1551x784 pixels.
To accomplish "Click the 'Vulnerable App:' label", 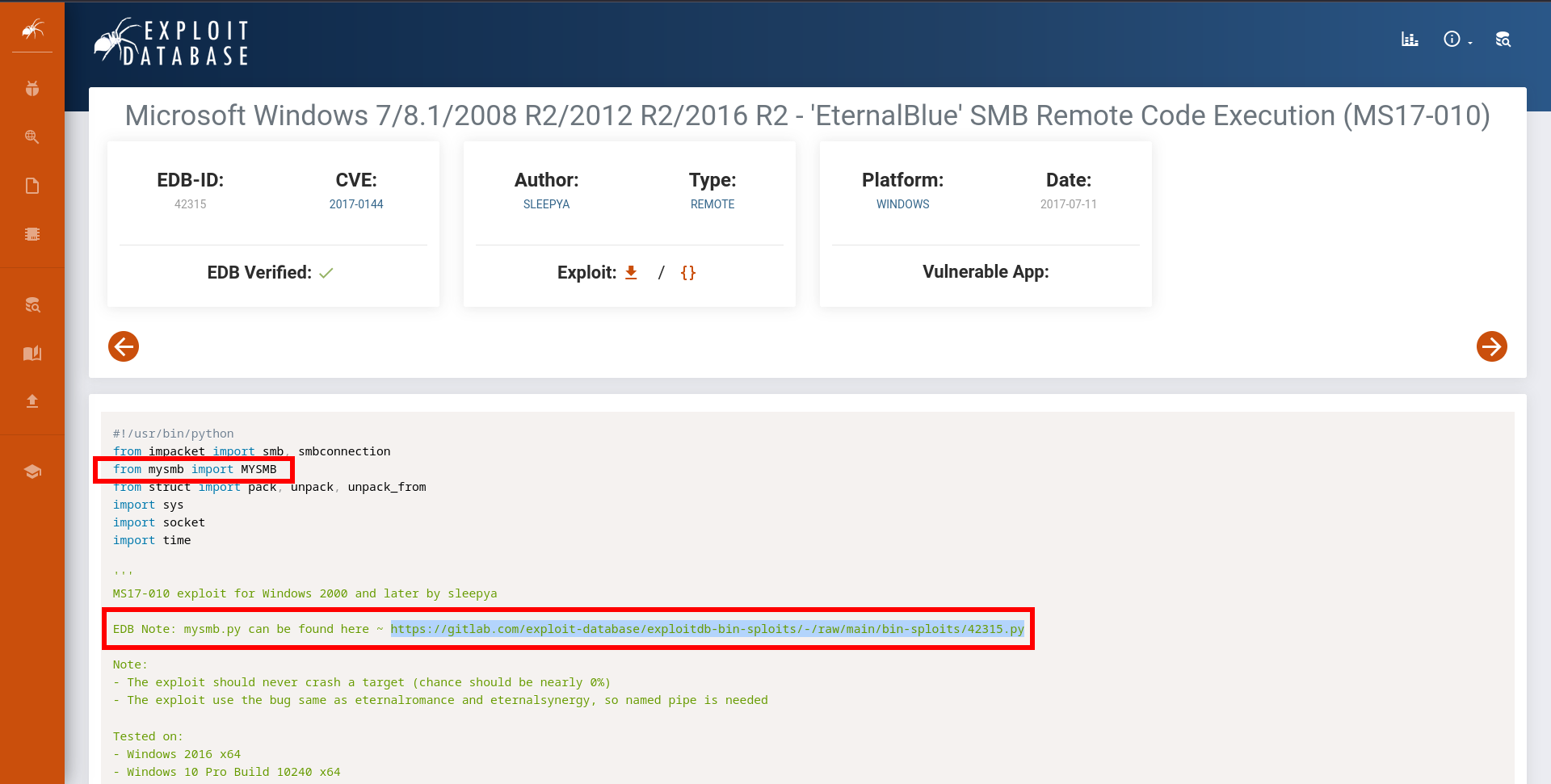I will pos(986,272).
